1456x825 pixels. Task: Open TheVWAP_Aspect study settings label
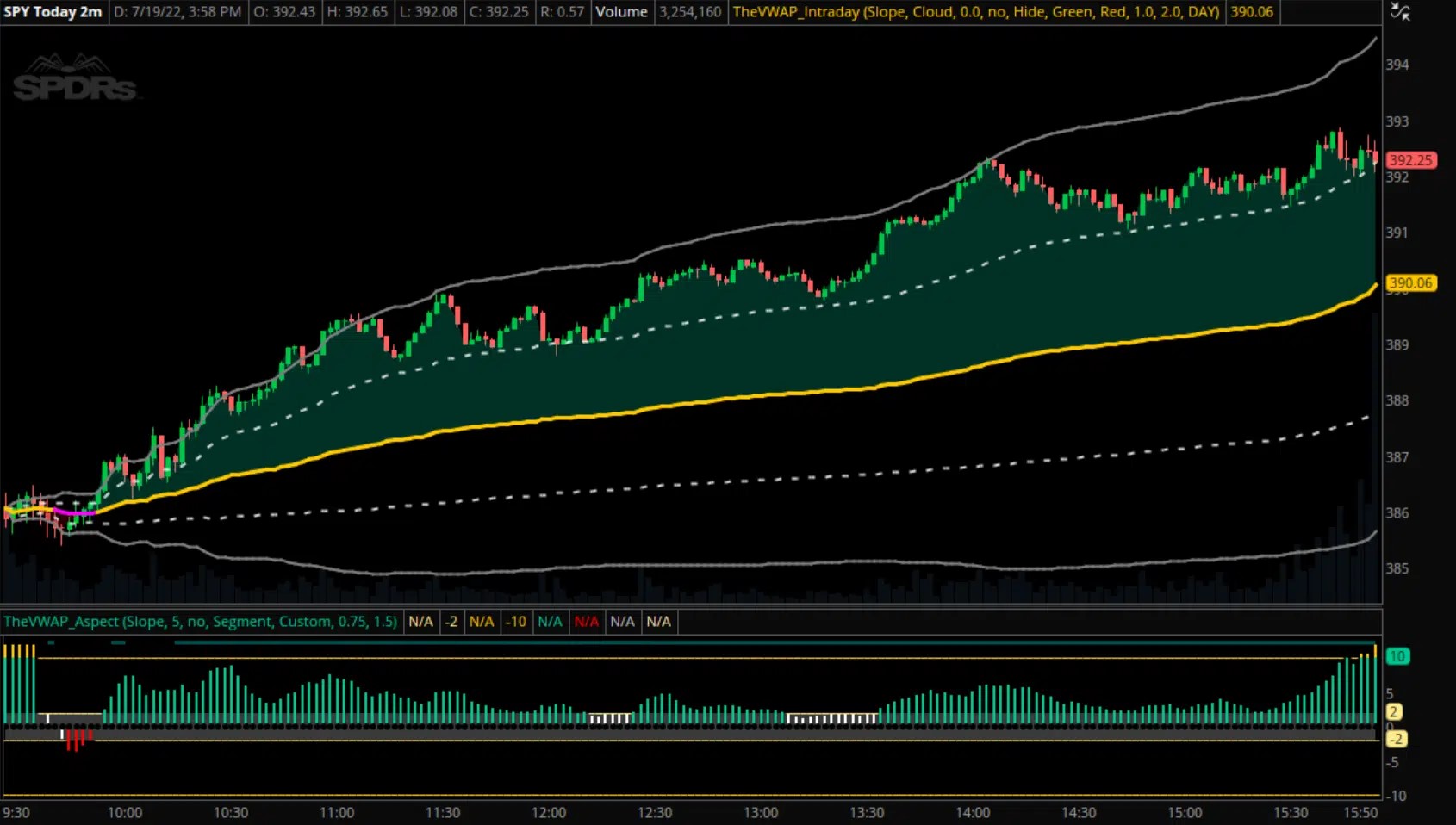[x=201, y=622]
